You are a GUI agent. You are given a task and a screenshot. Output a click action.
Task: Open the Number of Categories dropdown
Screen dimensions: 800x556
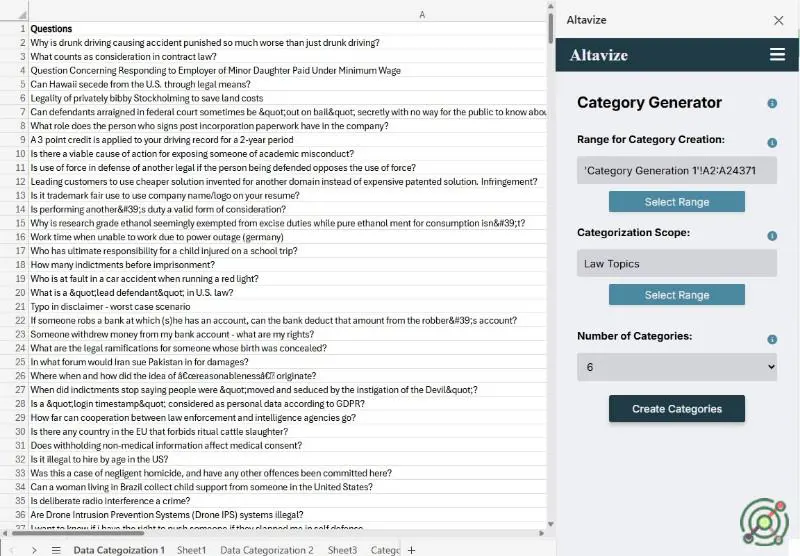tap(677, 367)
